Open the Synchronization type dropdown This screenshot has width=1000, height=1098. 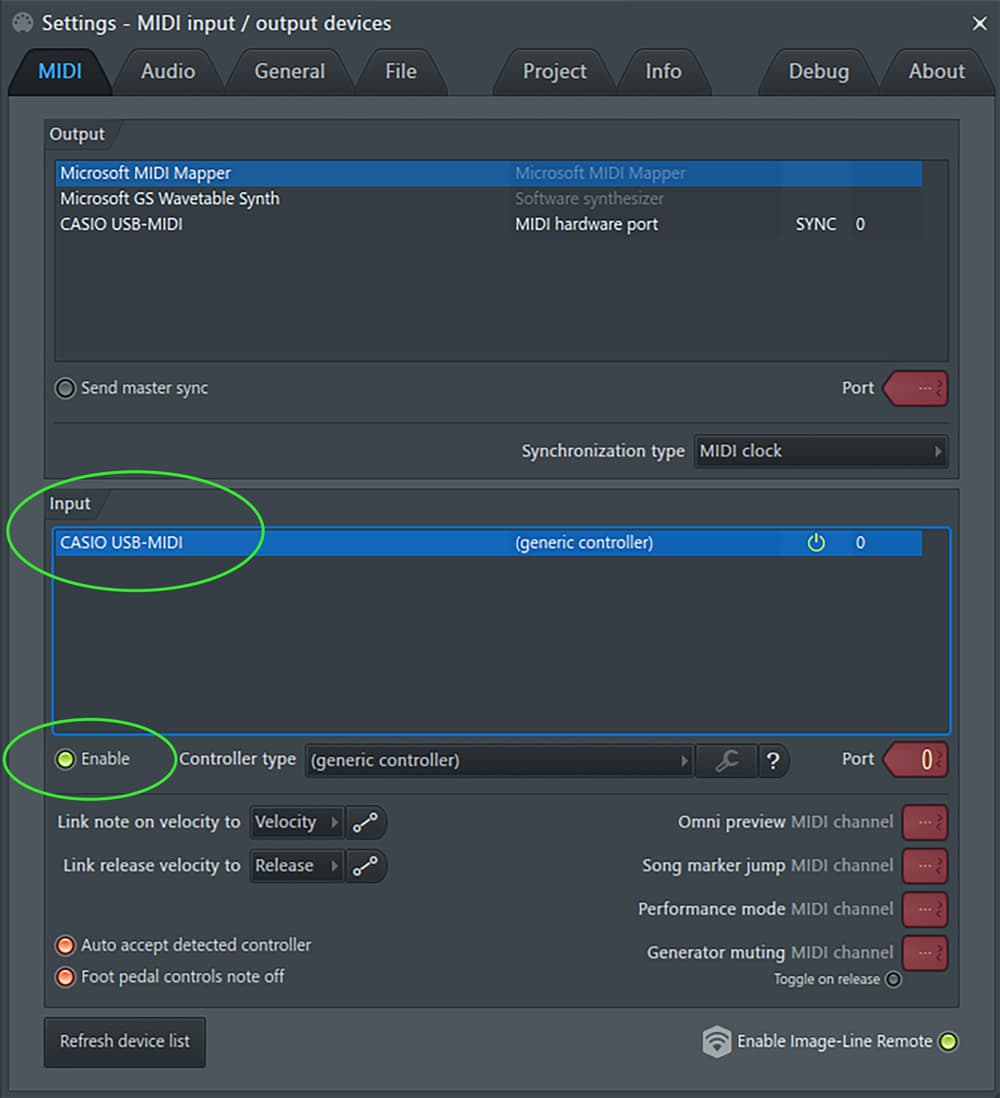pos(820,451)
